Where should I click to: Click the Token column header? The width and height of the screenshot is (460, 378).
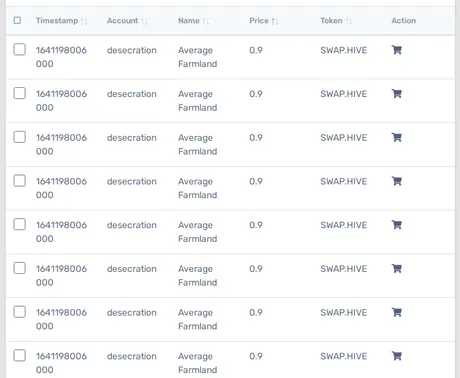pyautogui.click(x=331, y=21)
